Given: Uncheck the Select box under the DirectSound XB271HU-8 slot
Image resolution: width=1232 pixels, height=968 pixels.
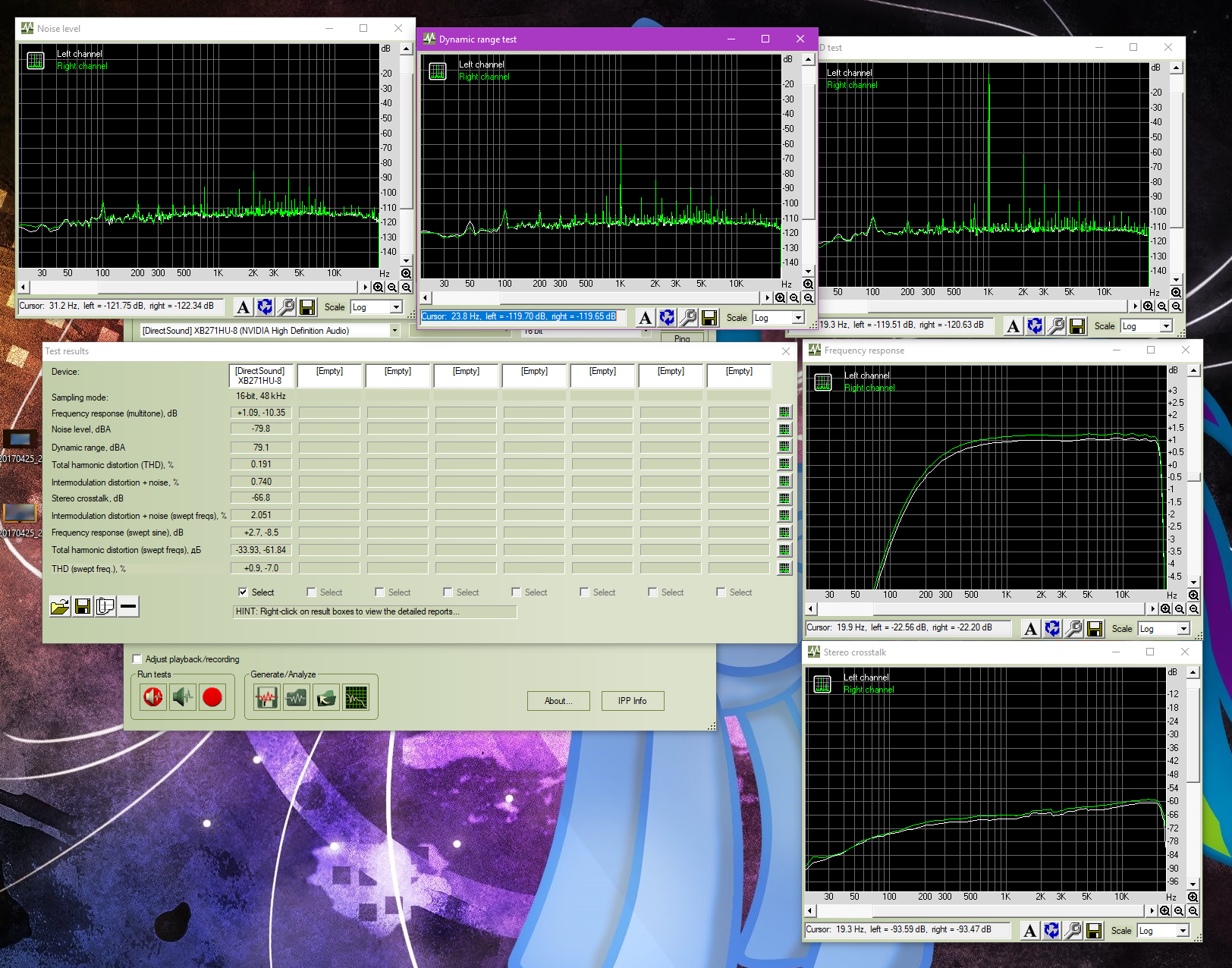Looking at the screenshot, I should click(243, 592).
